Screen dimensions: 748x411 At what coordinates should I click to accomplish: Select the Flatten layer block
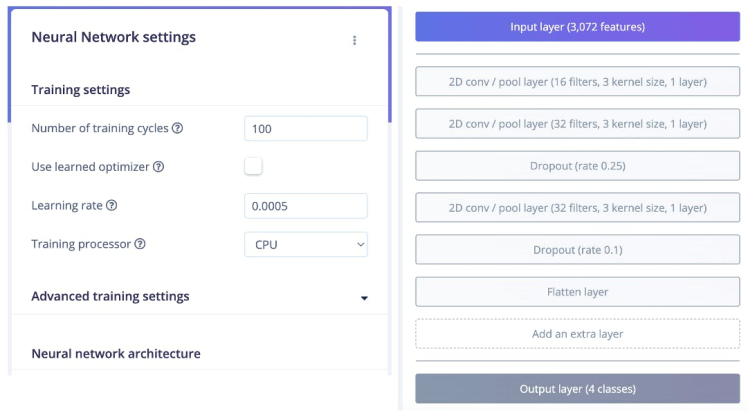[x=577, y=291]
